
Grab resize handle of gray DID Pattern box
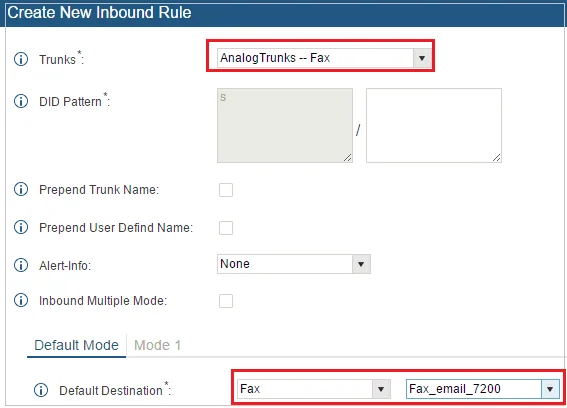[348, 158]
